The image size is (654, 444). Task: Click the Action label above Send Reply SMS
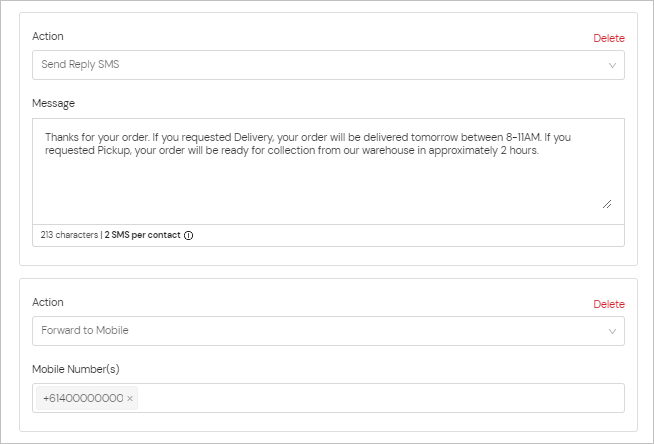pyautogui.click(x=48, y=36)
